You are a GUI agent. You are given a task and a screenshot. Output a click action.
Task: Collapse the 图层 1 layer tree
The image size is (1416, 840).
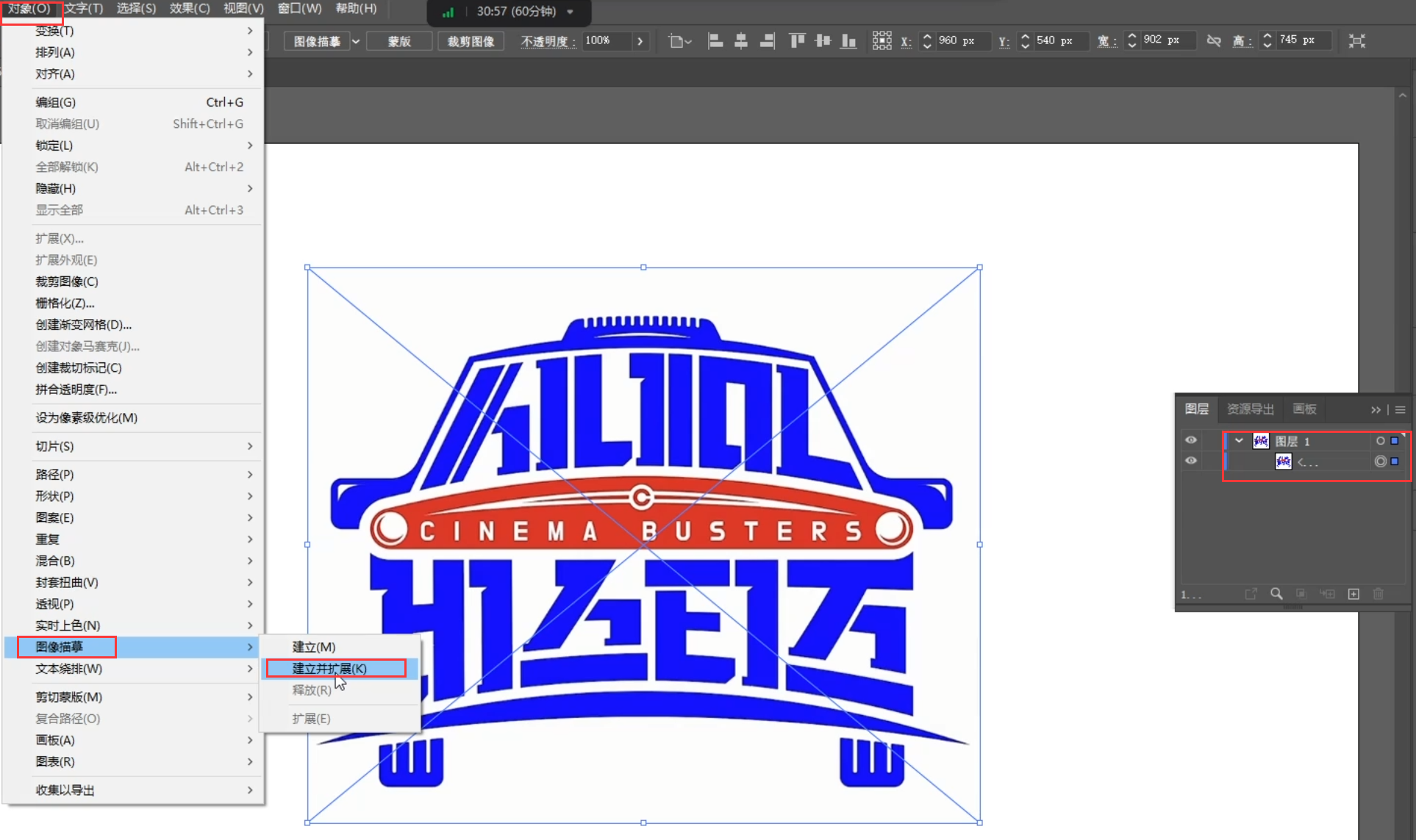(1239, 441)
